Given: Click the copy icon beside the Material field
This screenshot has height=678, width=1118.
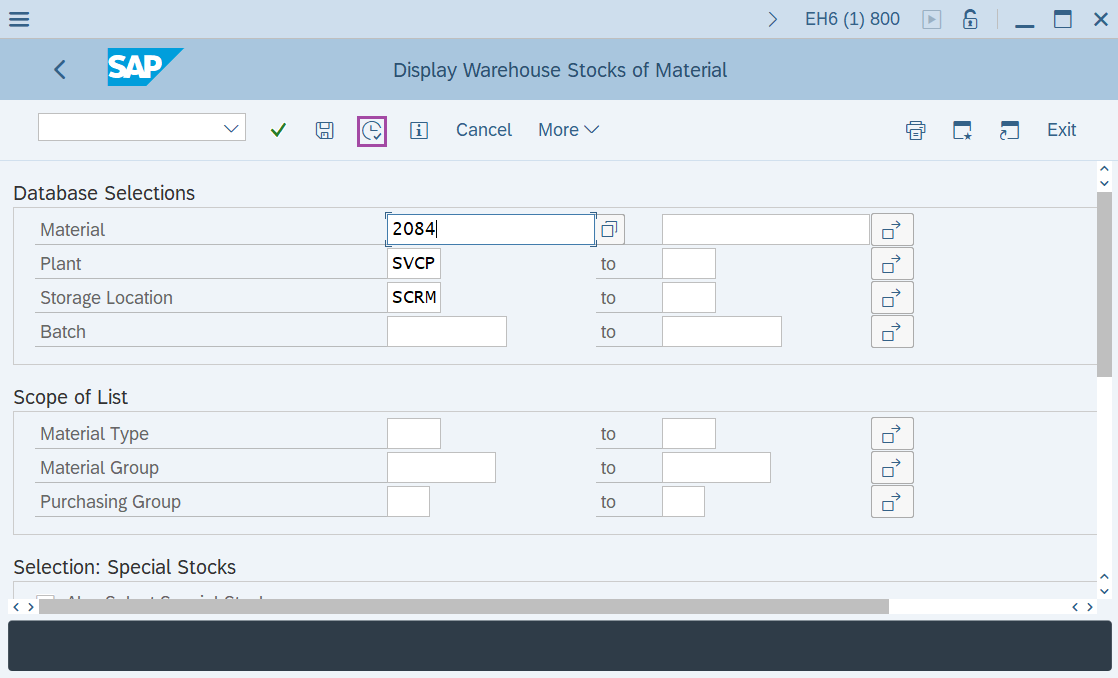Looking at the screenshot, I should click(609, 229).
